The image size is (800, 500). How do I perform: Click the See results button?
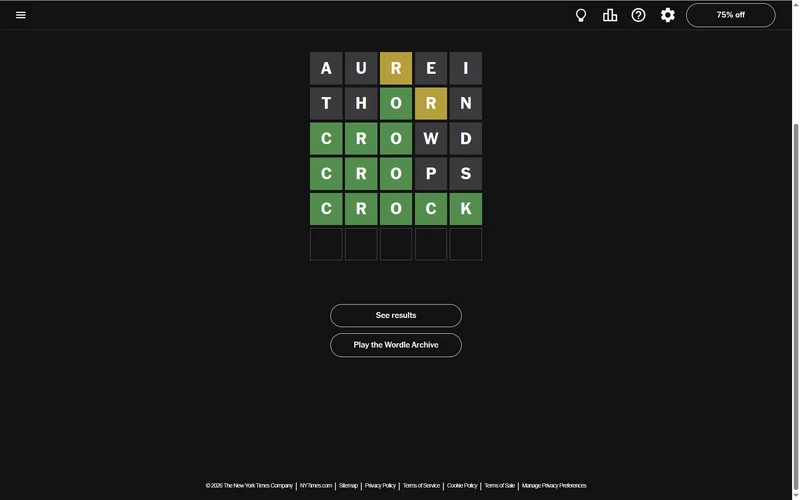pos(396,315)
